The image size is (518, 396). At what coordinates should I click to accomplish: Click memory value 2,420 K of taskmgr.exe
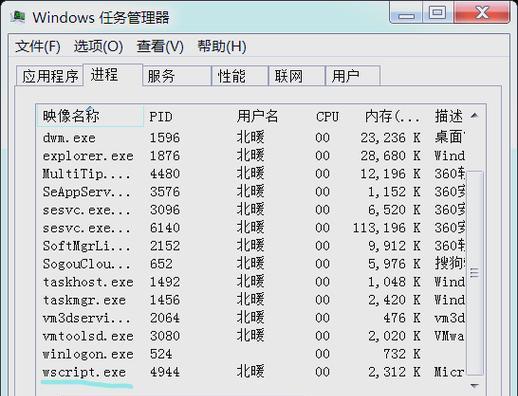tap(394, 300)
